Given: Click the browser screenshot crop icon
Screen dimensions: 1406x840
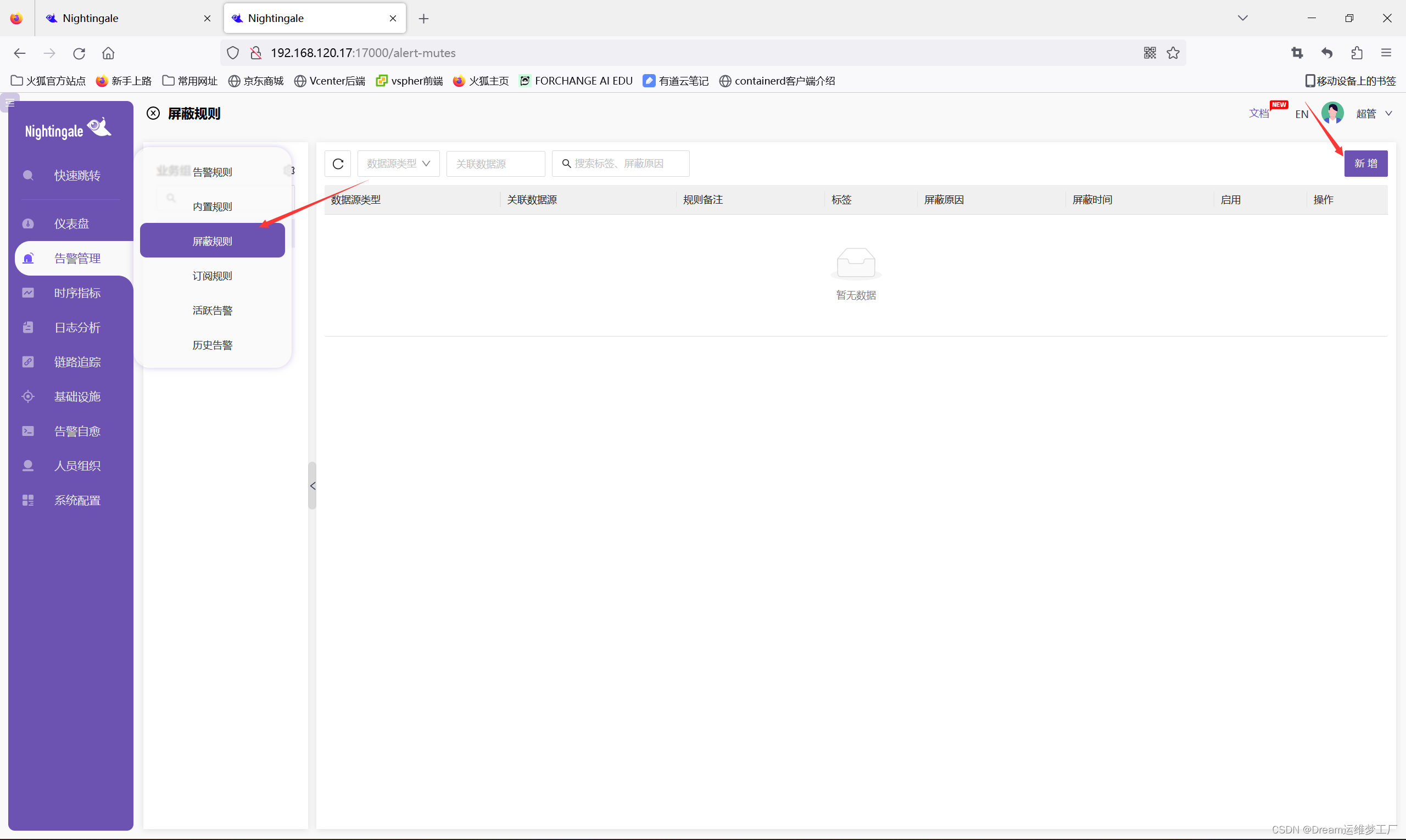Looking at the screenshot, I should [1297, 53].
